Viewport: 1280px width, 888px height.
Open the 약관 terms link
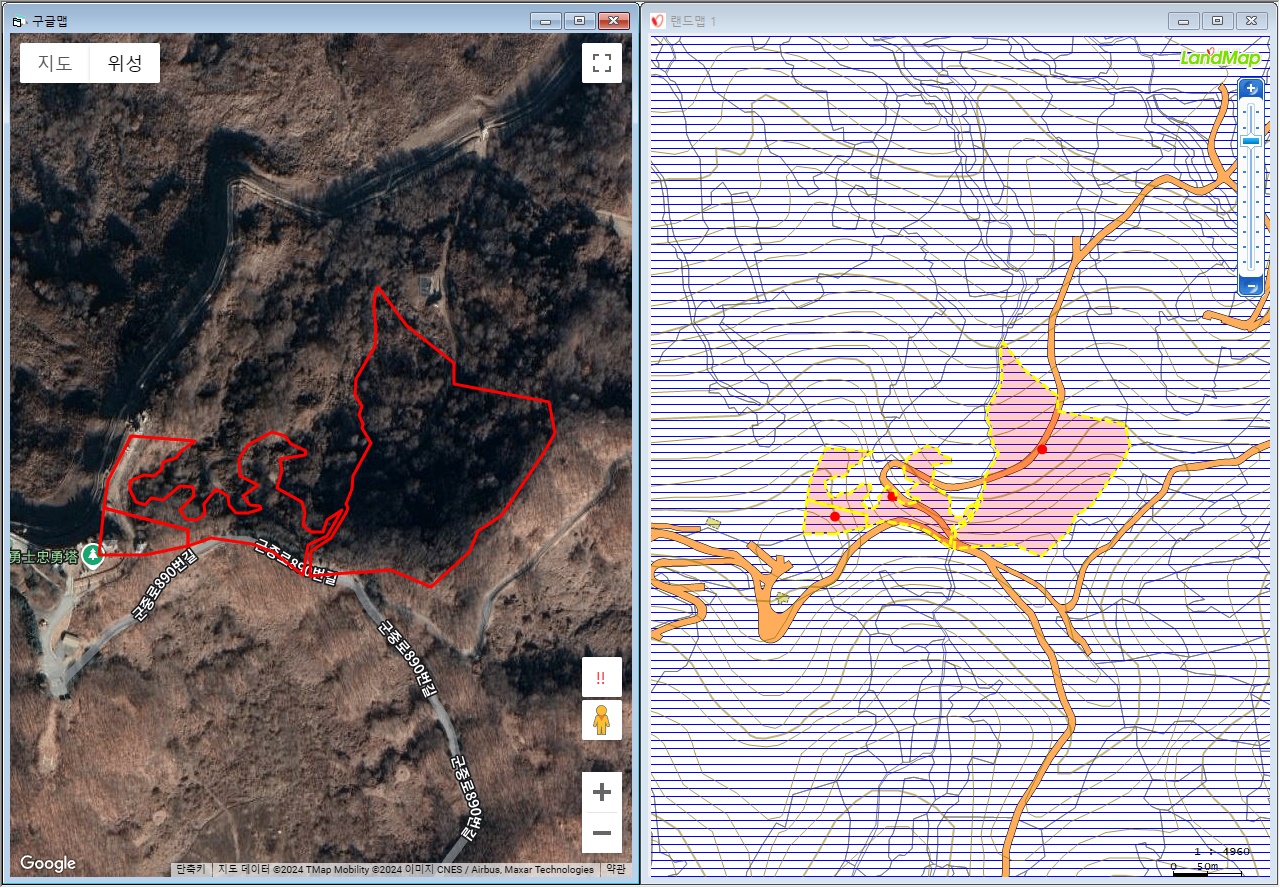(x=616, y=869)
